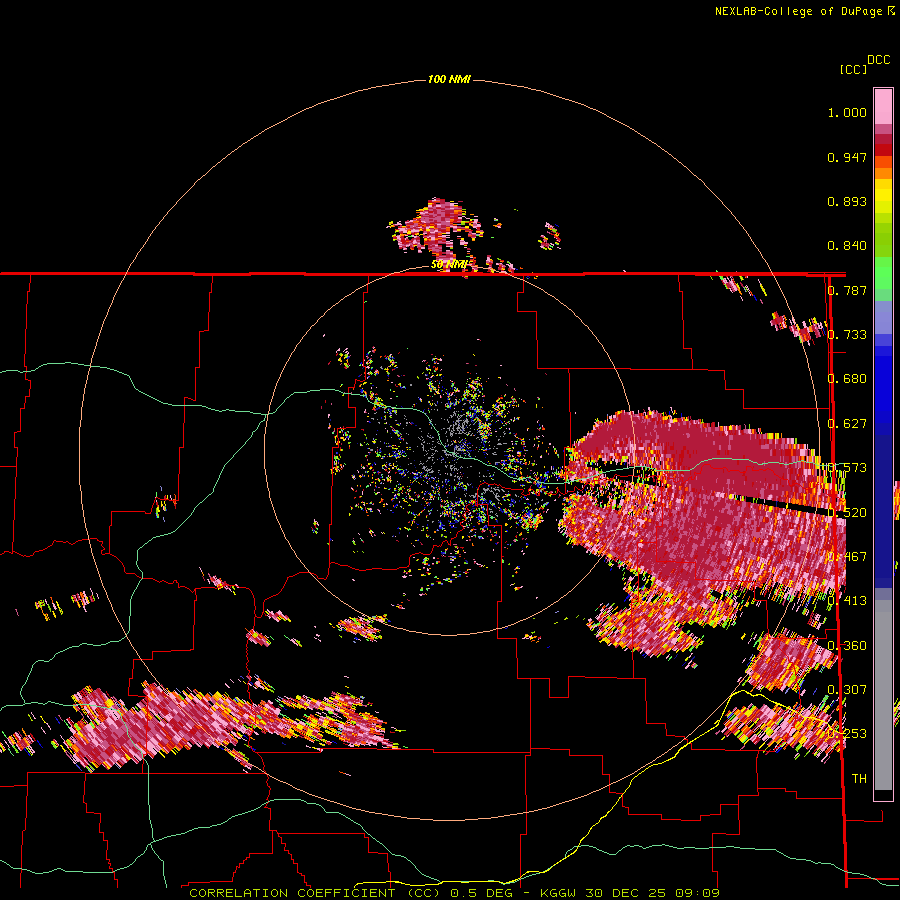
Task: Pick the light pink top legend color
Action: tap(883, 106)
